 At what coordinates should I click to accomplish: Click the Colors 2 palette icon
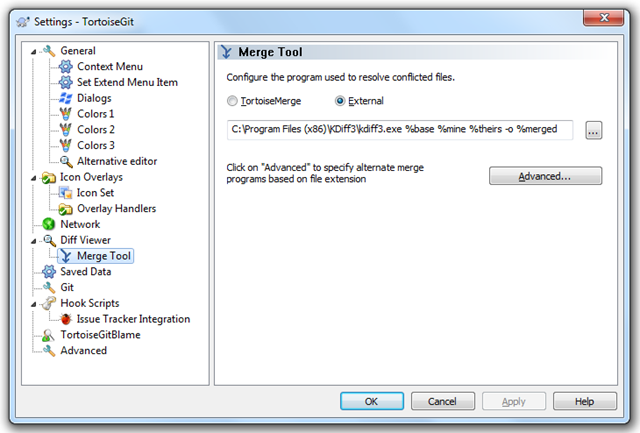coord(66,130)
